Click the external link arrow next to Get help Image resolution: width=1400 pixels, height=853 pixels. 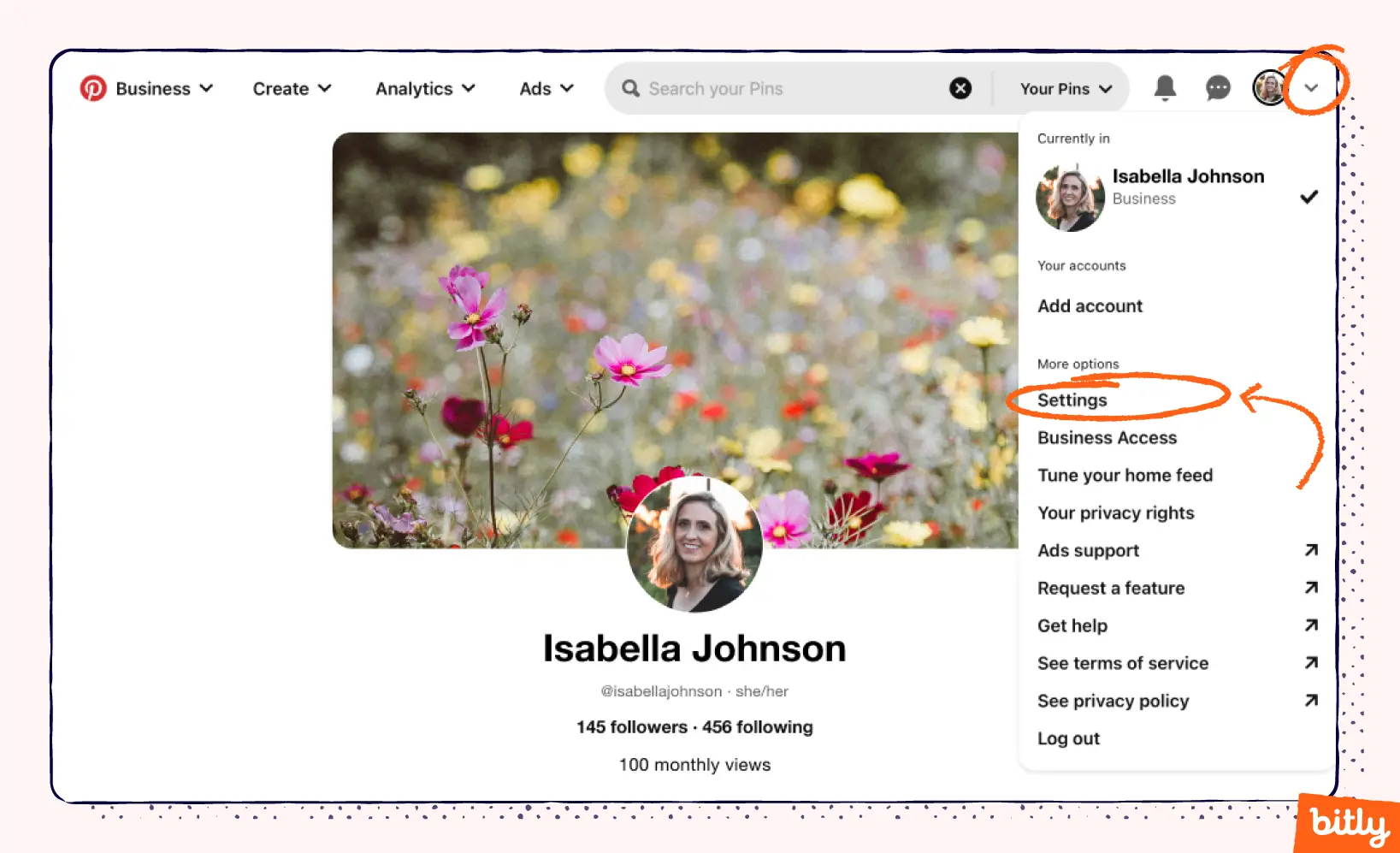click(1310, 625)
